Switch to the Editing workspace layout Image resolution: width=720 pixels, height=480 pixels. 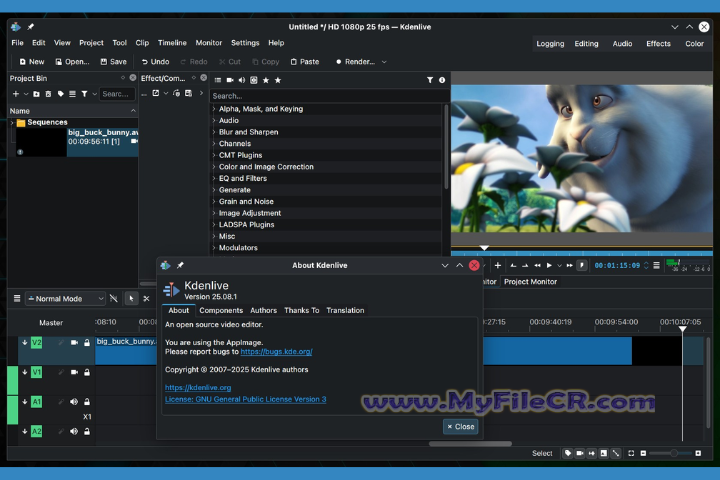[x=586, y=44]
